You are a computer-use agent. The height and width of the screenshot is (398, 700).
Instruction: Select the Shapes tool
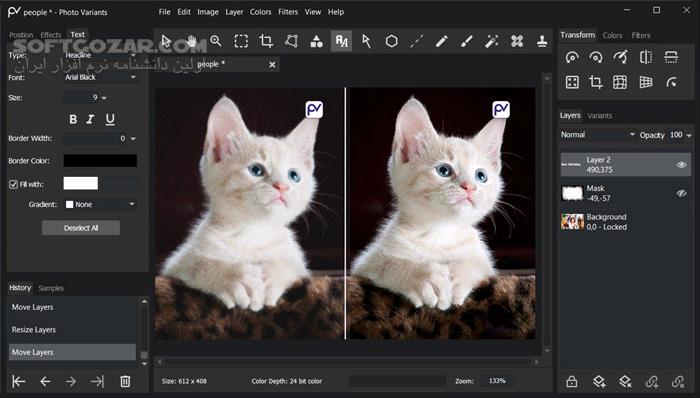(317, 41)
